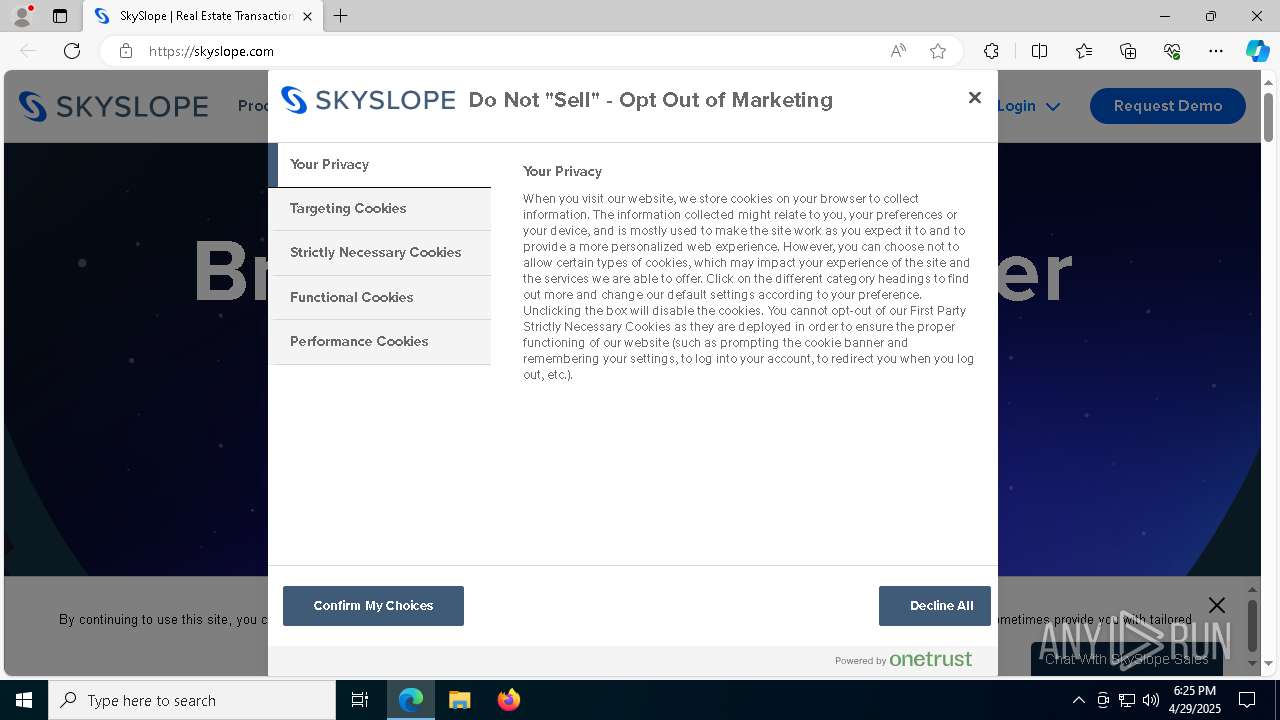The image size is (1280, 720).
Task: Open the Settings and more menu
Action: pyautogui.click(x=1216, y=51)
